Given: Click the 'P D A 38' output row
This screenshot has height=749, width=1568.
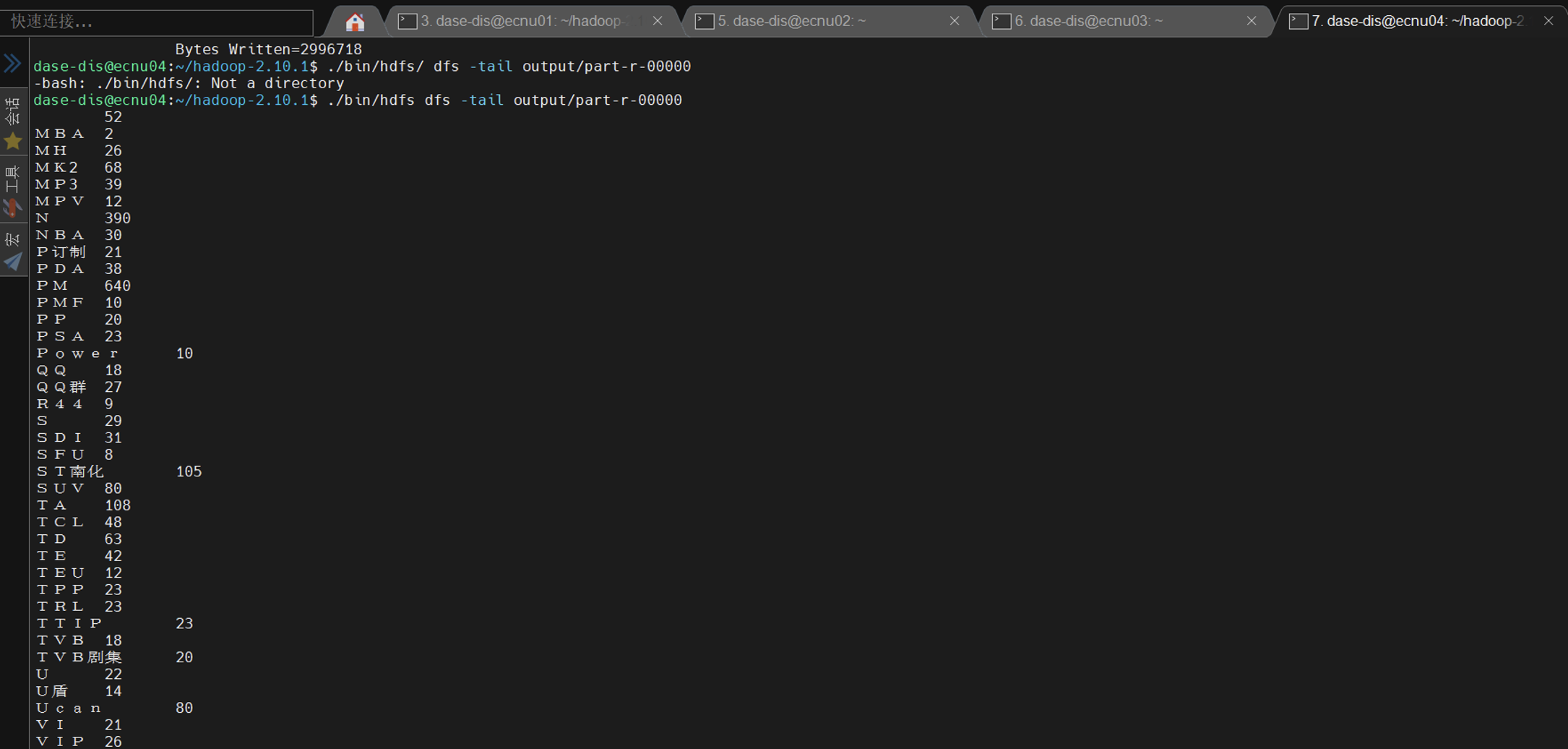Looking at the screenshot, I should (x=79, y=269).
